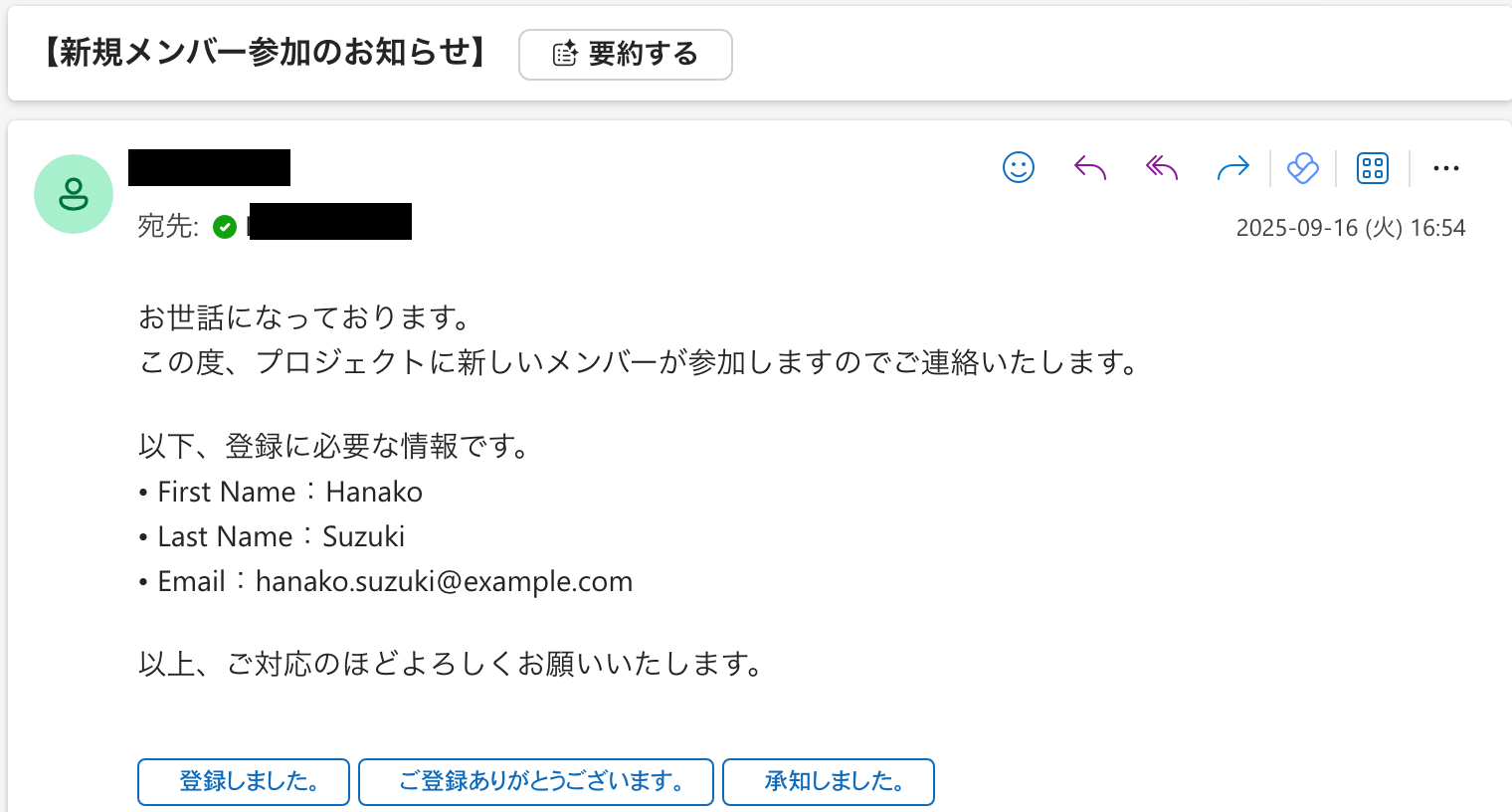Click the green checkmark presence icon
Image resolution: width=1512 pixels, height=812 pixels.
point(225,228)
